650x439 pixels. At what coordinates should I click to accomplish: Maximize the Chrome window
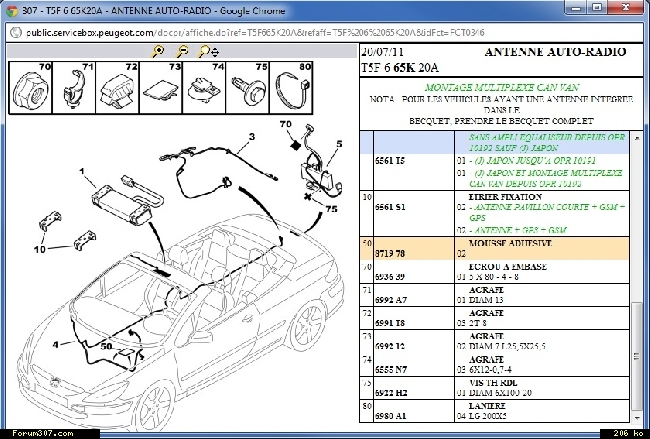[x=597, y=7]
